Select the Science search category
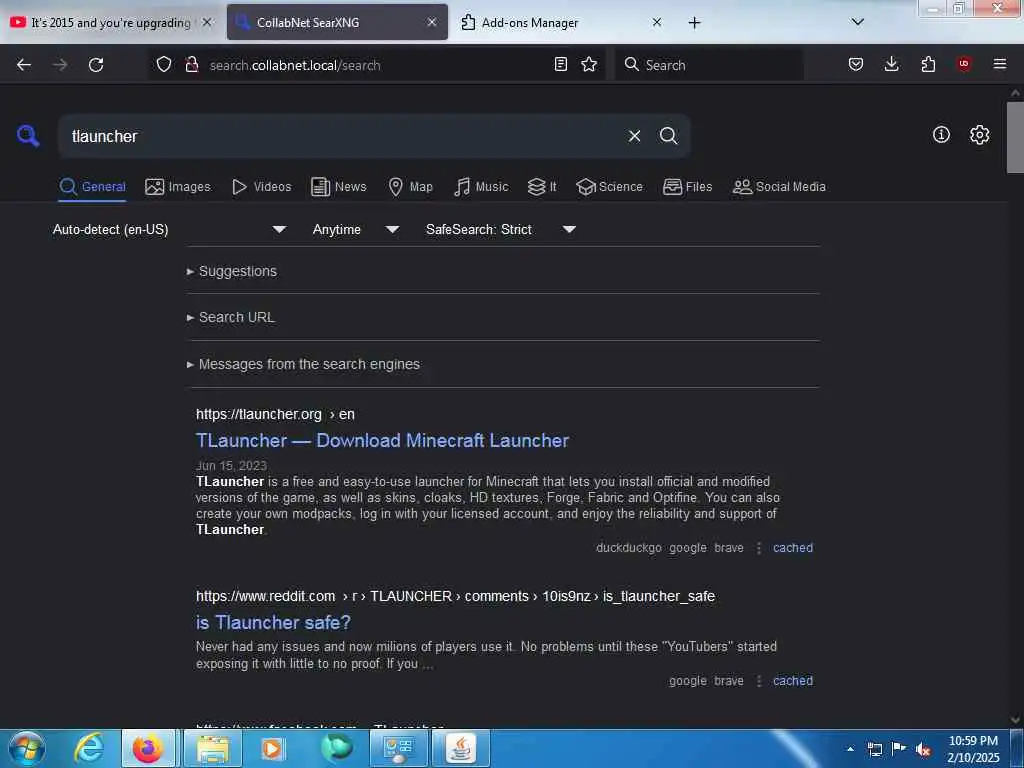Image resolution: width=1024 pixels, height=768 pixels. [610, 187]
